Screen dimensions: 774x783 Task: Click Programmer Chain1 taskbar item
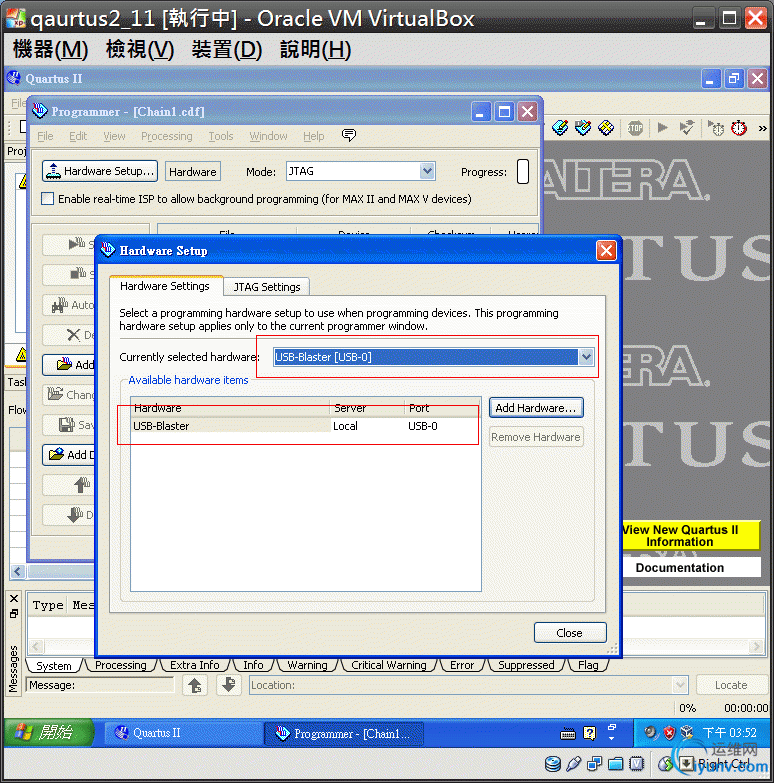tap(344, 734)
